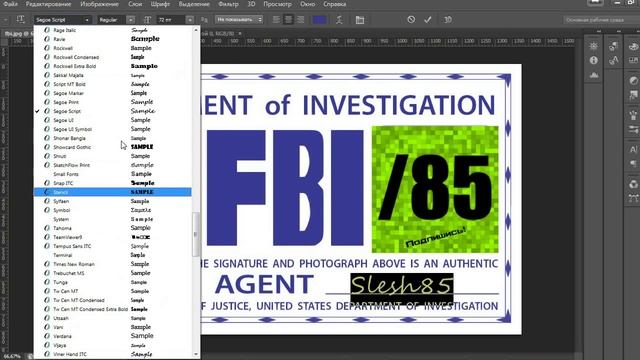Open the Изображение menu

click(x=99, y=4)
